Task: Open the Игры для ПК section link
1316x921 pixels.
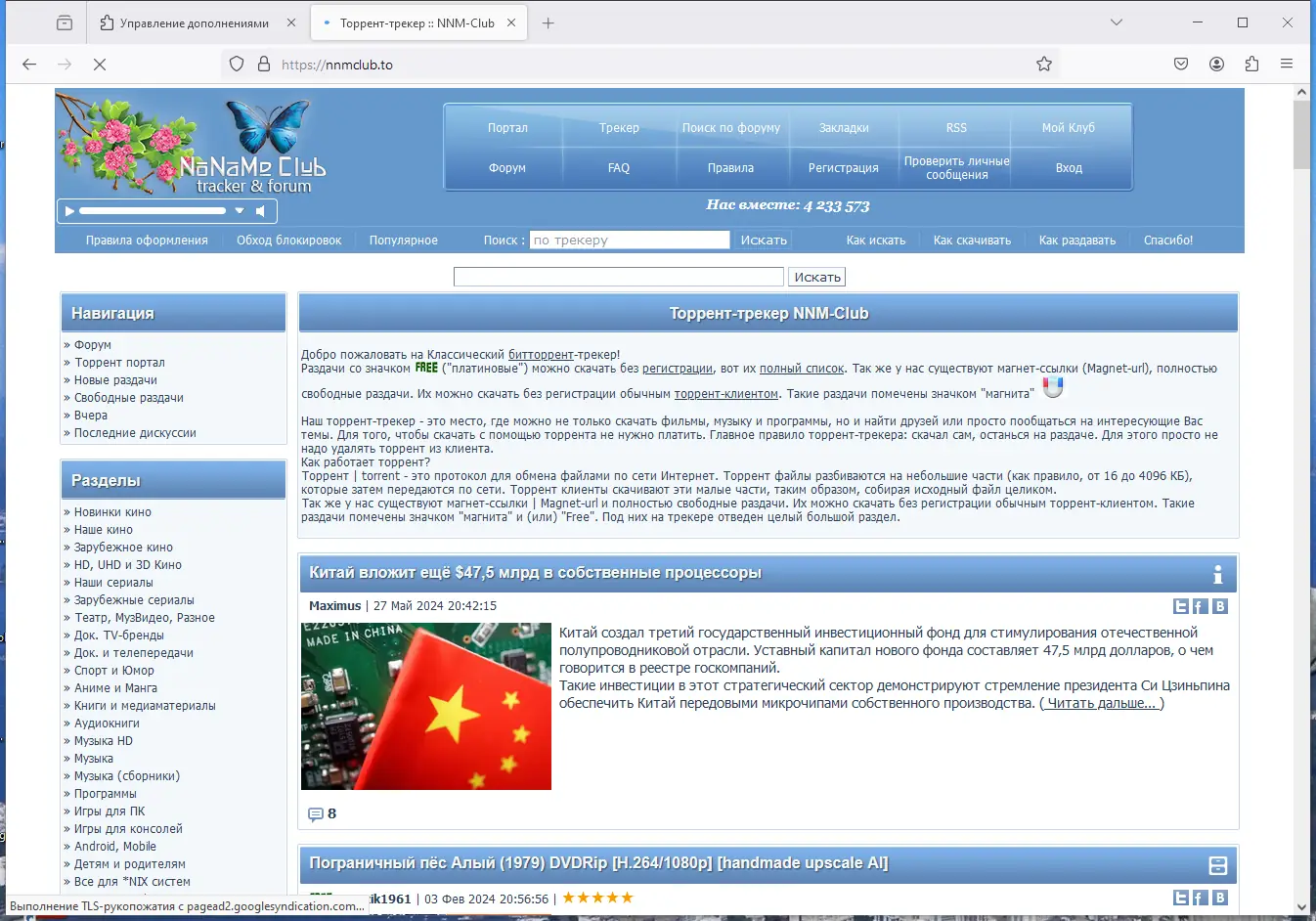Action: click(x=110, y=811)
